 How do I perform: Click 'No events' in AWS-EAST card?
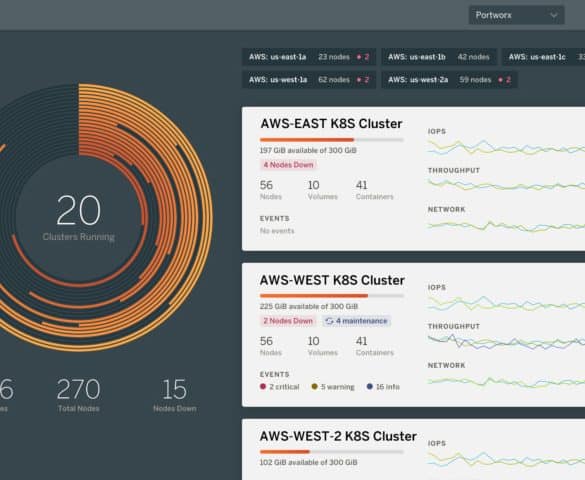coord(277,231)
